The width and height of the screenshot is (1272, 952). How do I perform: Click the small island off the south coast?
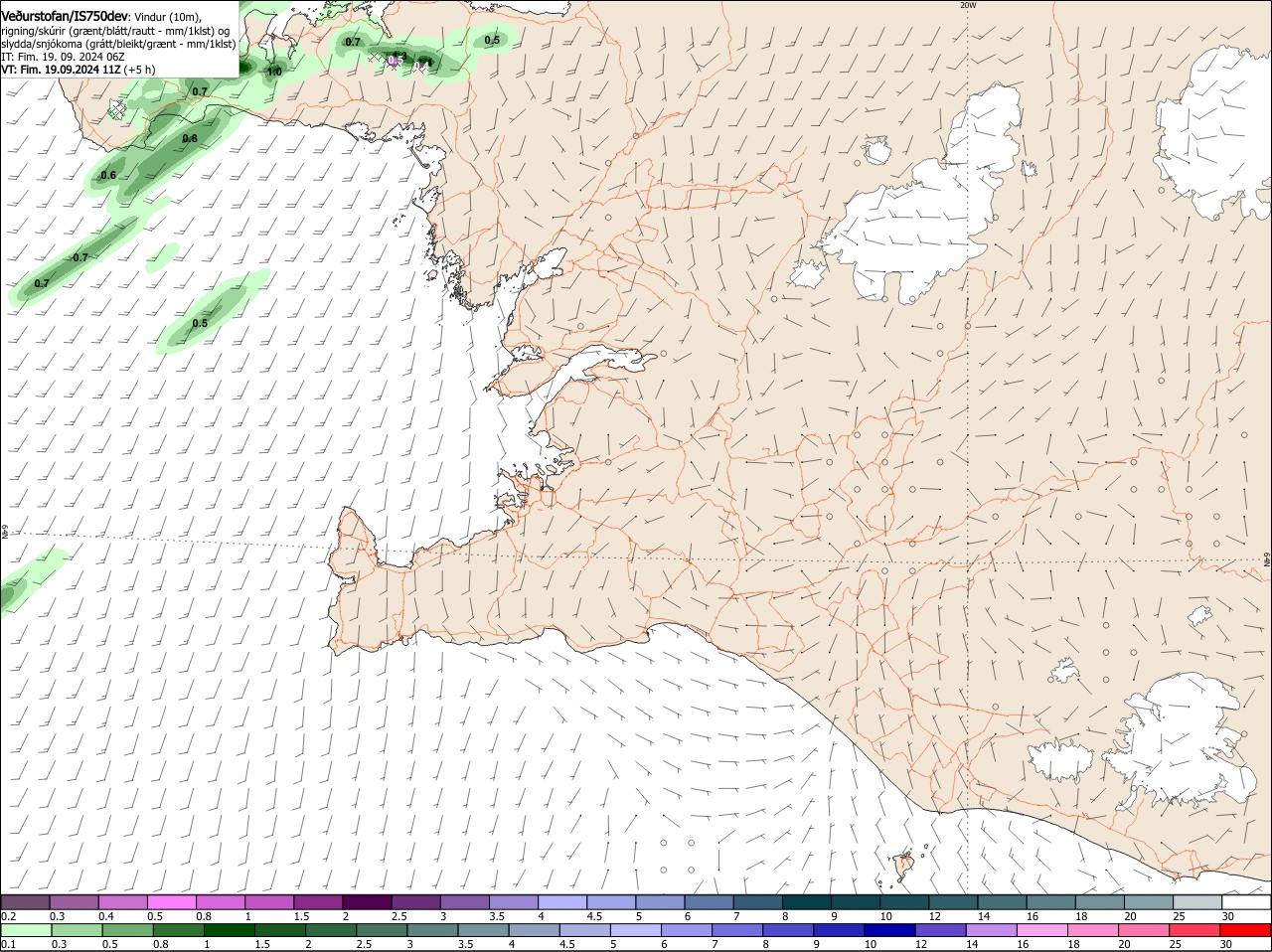[x=903, y=864]
